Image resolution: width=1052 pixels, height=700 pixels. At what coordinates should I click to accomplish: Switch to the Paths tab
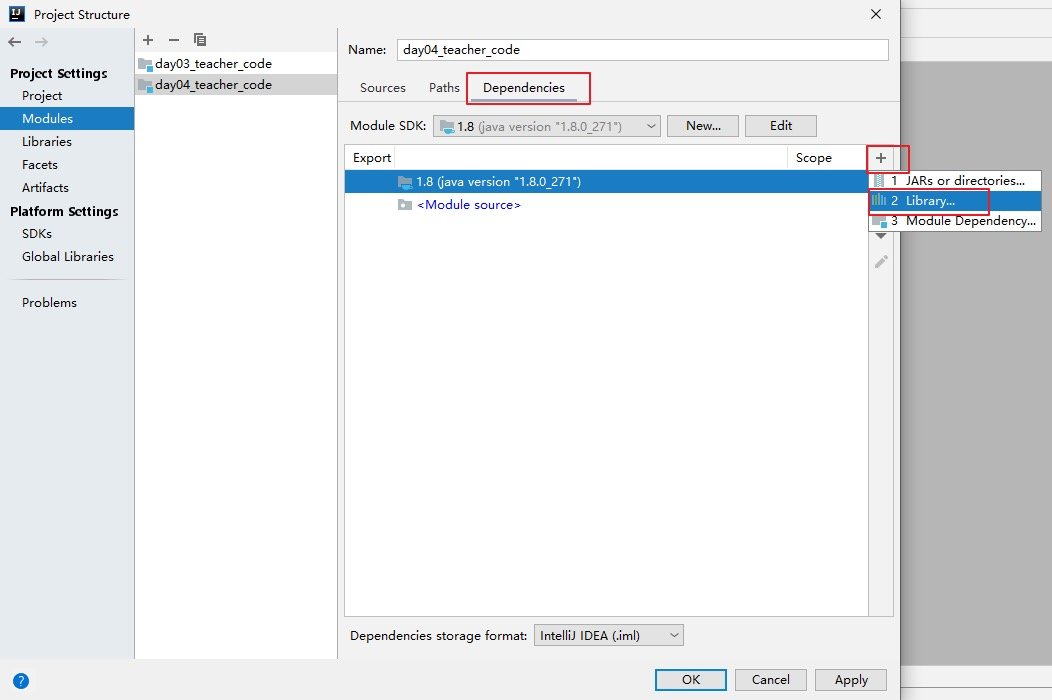444,88
